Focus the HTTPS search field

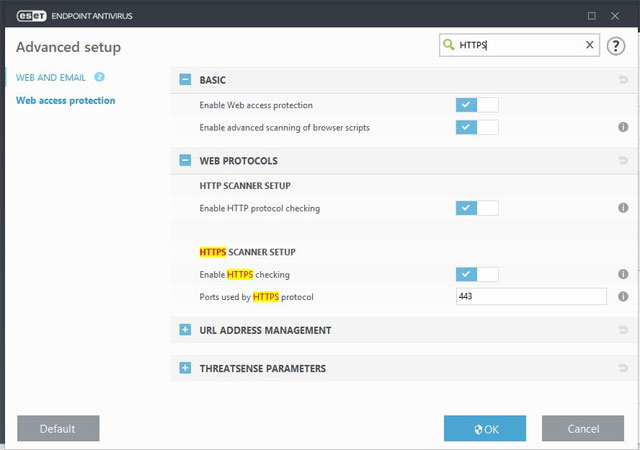(519, 45)
